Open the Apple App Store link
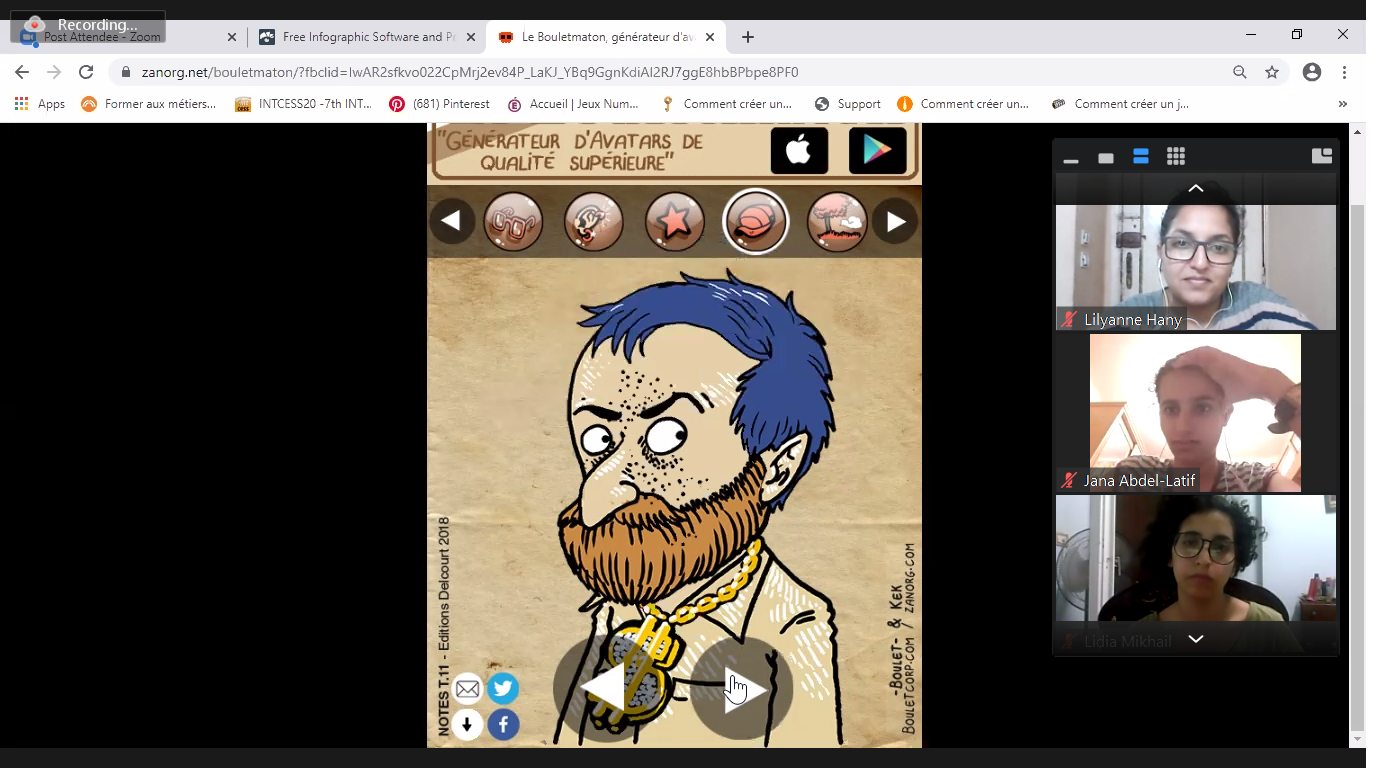Screen dimensions: 1376x768 coord(799,151)
